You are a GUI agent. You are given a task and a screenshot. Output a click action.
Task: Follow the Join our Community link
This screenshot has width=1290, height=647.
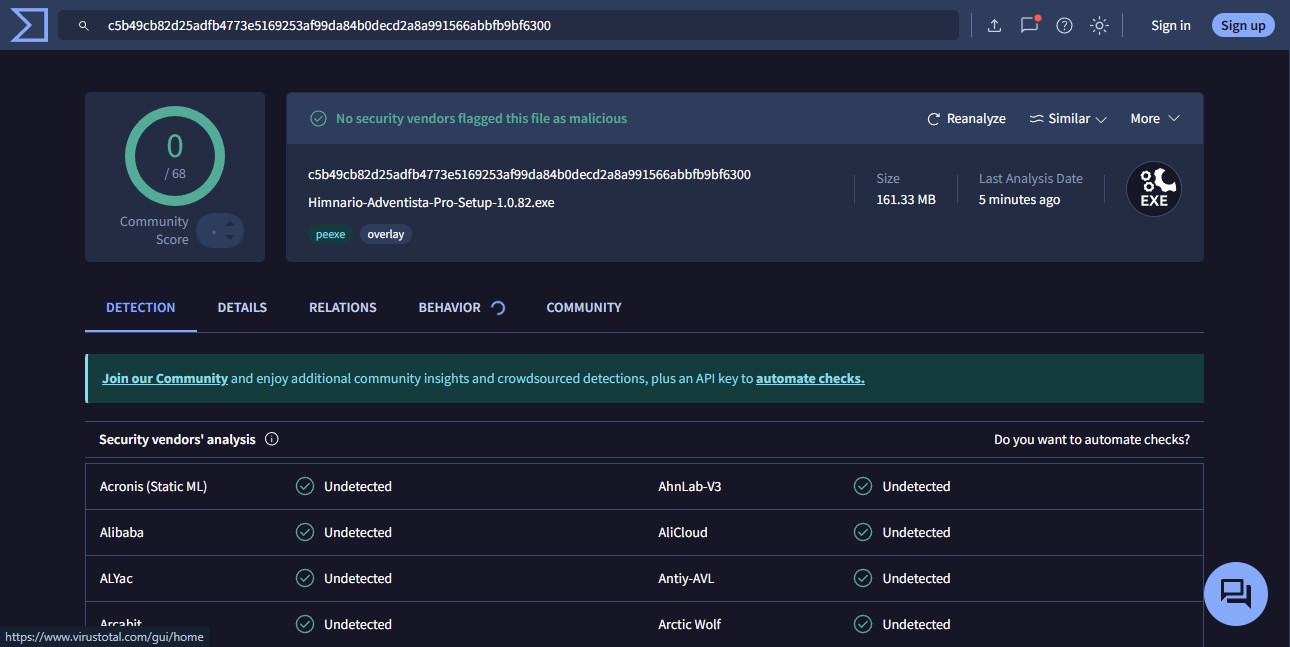click(x=165, y=379)
